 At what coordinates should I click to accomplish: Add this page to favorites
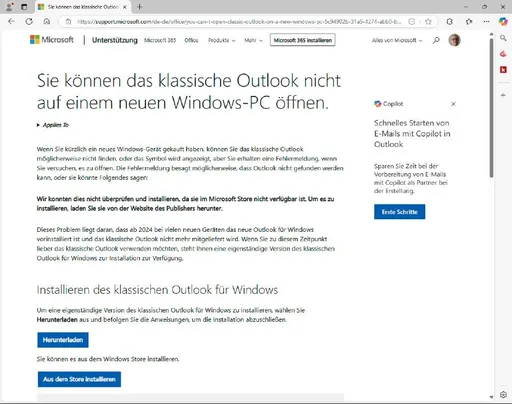(x=429, y=22)
